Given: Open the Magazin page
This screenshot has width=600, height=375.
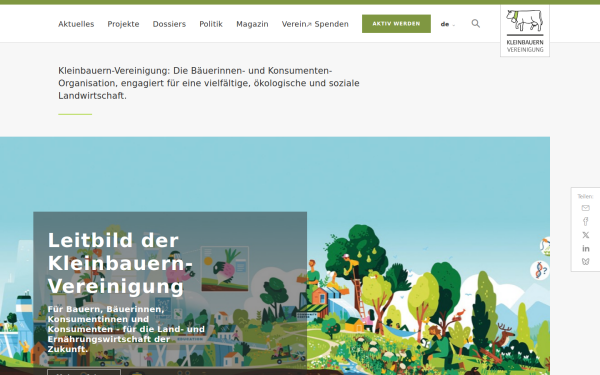Looking at the screenshot, I should [252, 24].
